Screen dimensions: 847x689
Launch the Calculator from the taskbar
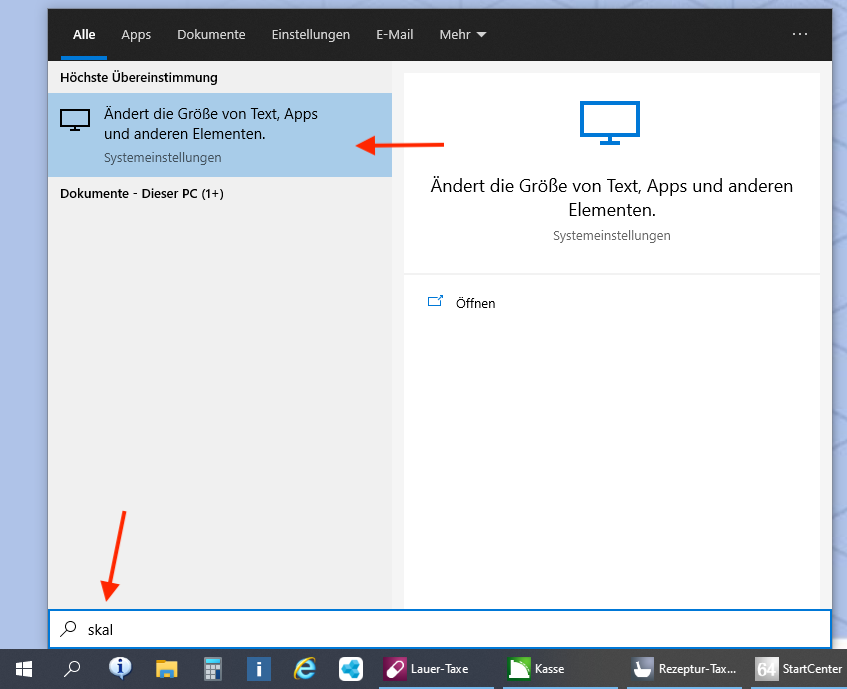coord(212,669)
